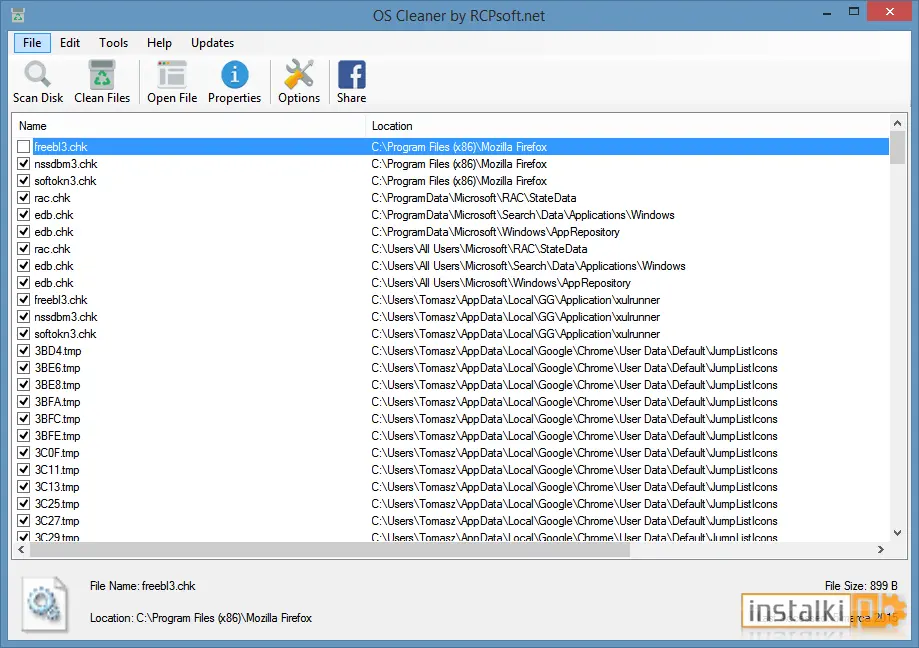
Task: Select the rac.chk row in ProgramData RAC StateData
Action: coord(450,197)
